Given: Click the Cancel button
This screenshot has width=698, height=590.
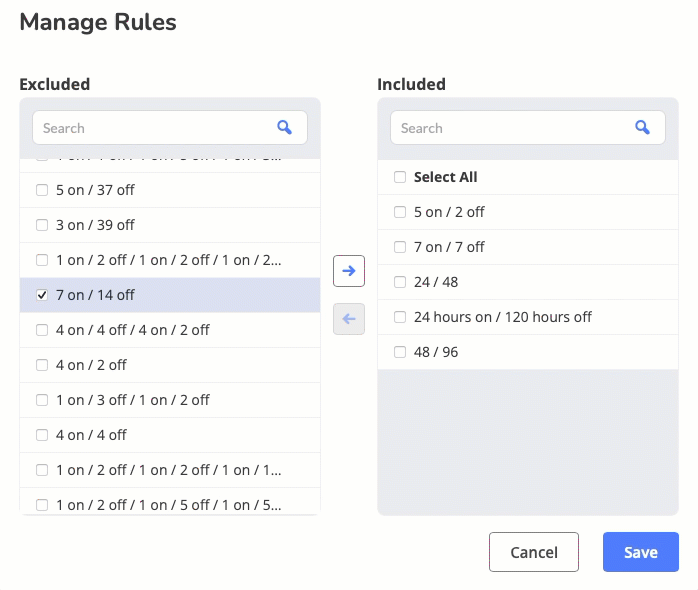Looking at the screenshot, I should tap(534, 552).
